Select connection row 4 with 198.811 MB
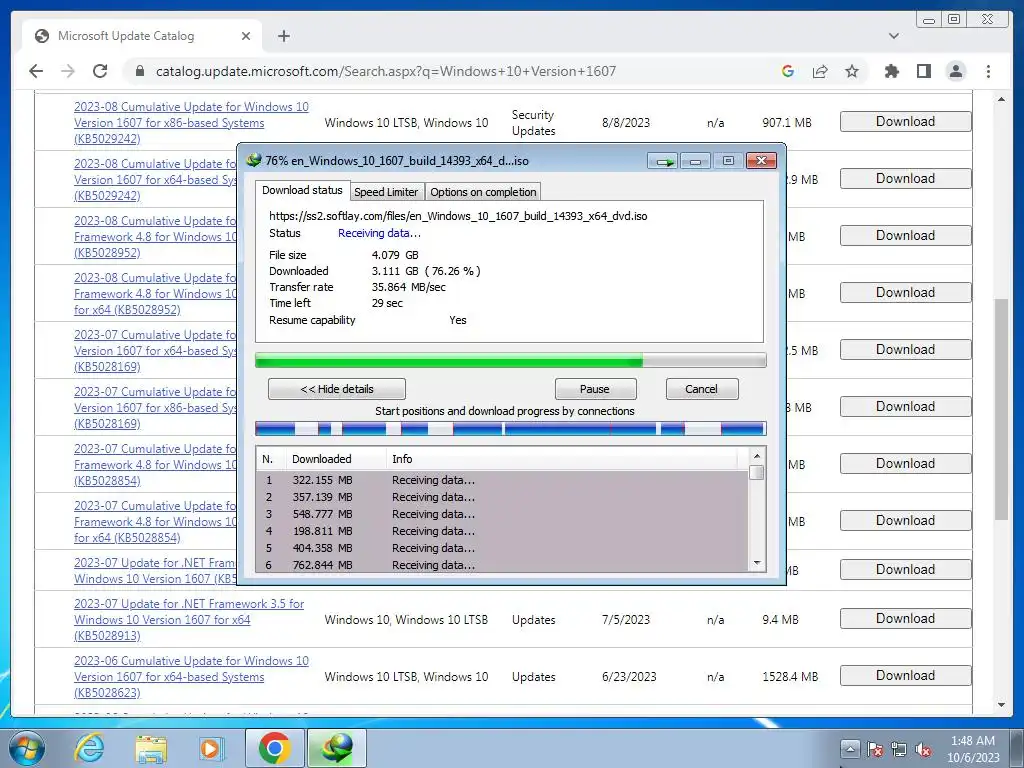Screen dimensions: 1024x768 [502, 531]
